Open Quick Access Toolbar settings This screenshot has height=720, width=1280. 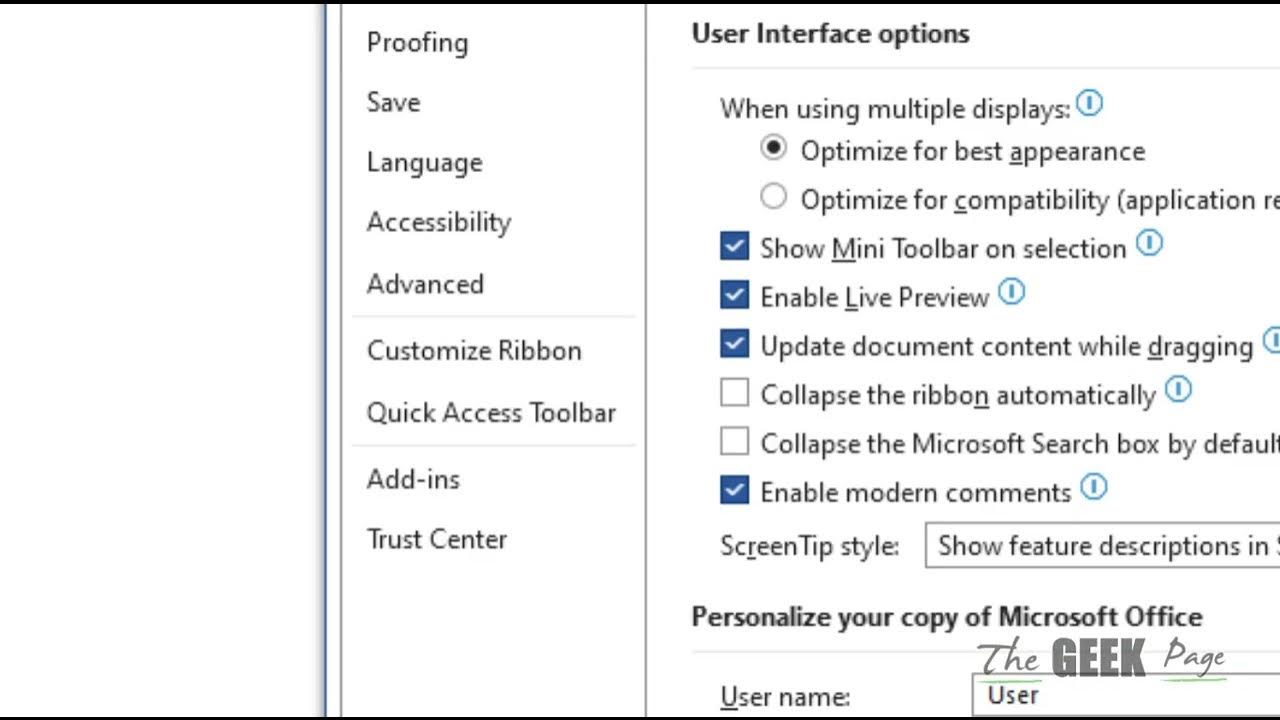491,413
